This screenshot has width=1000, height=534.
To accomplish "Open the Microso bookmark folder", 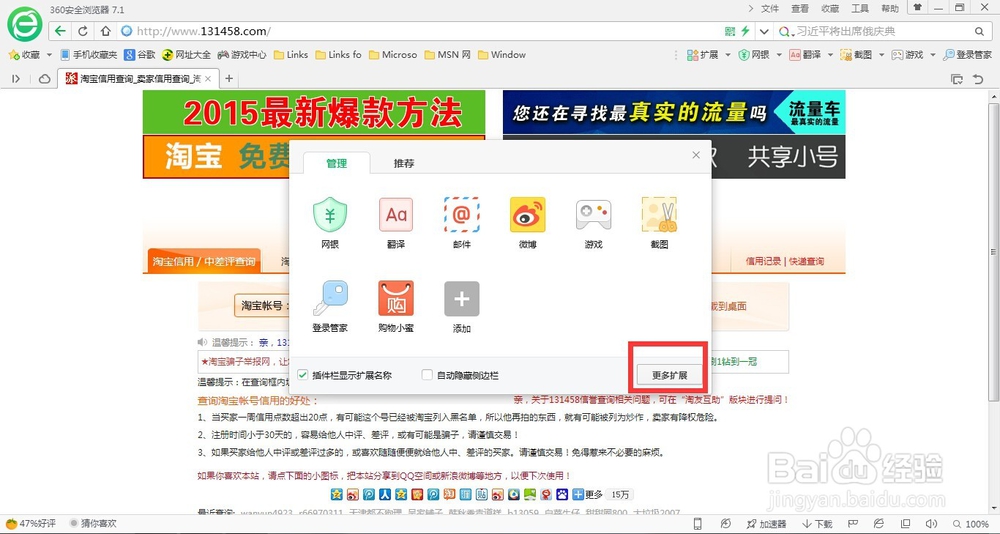I will (x=393, y=55).
